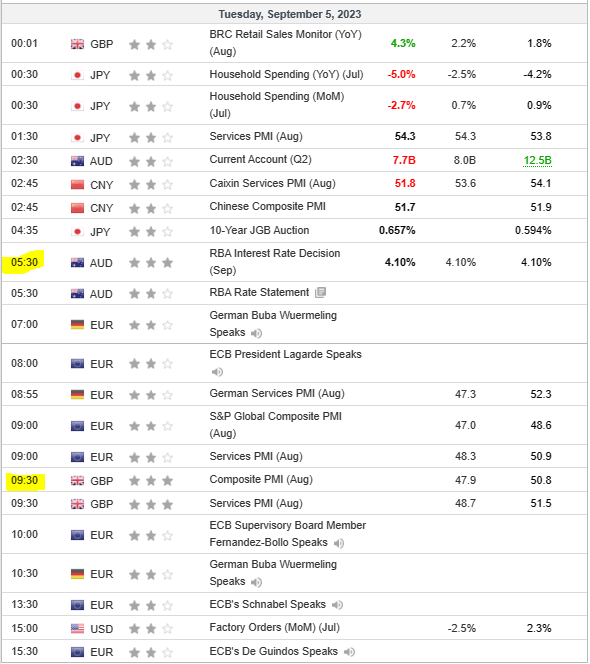Image resolution: width=590 pixels, height=664 pixels.
Task: Click speaker icon beside ECB's De Guindos Speaks
Action: coord(349,652)
